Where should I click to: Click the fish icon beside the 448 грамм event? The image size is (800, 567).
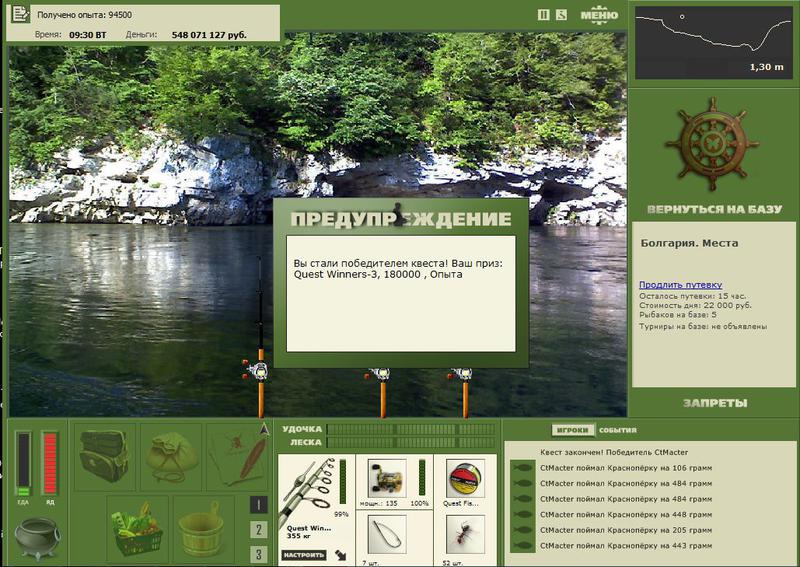coord(523,514)
